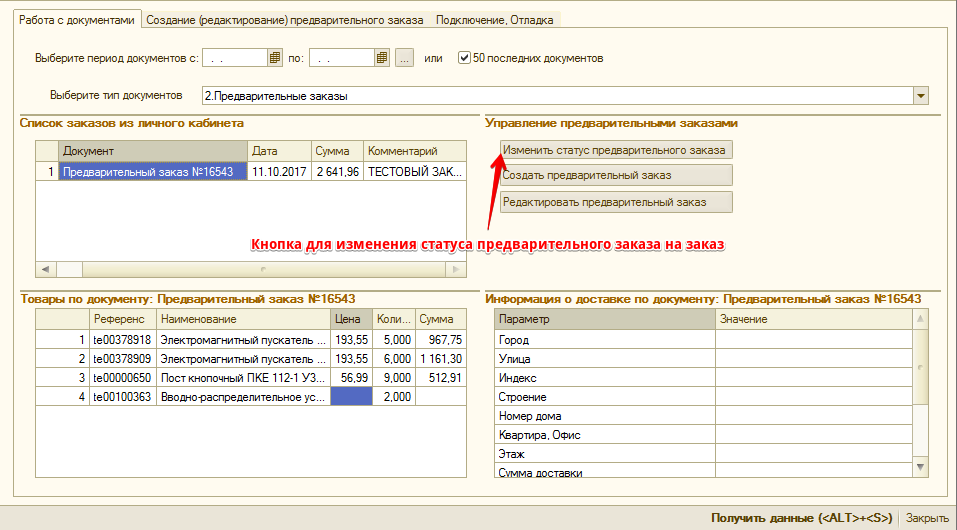
Task: Select the Работа с документами tab
Action: 76,20
